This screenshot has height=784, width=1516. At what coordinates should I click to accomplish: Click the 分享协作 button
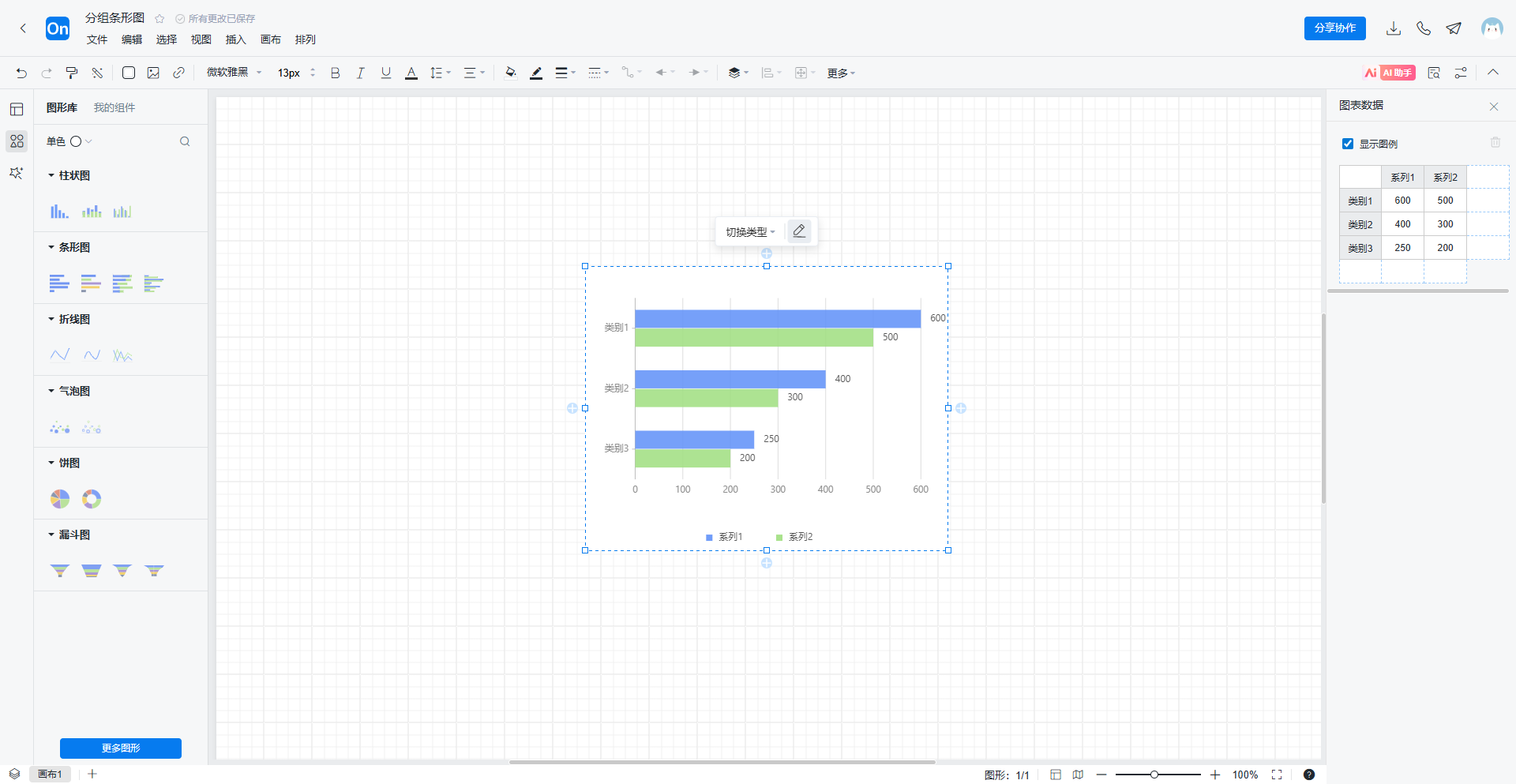point(1334,28)
